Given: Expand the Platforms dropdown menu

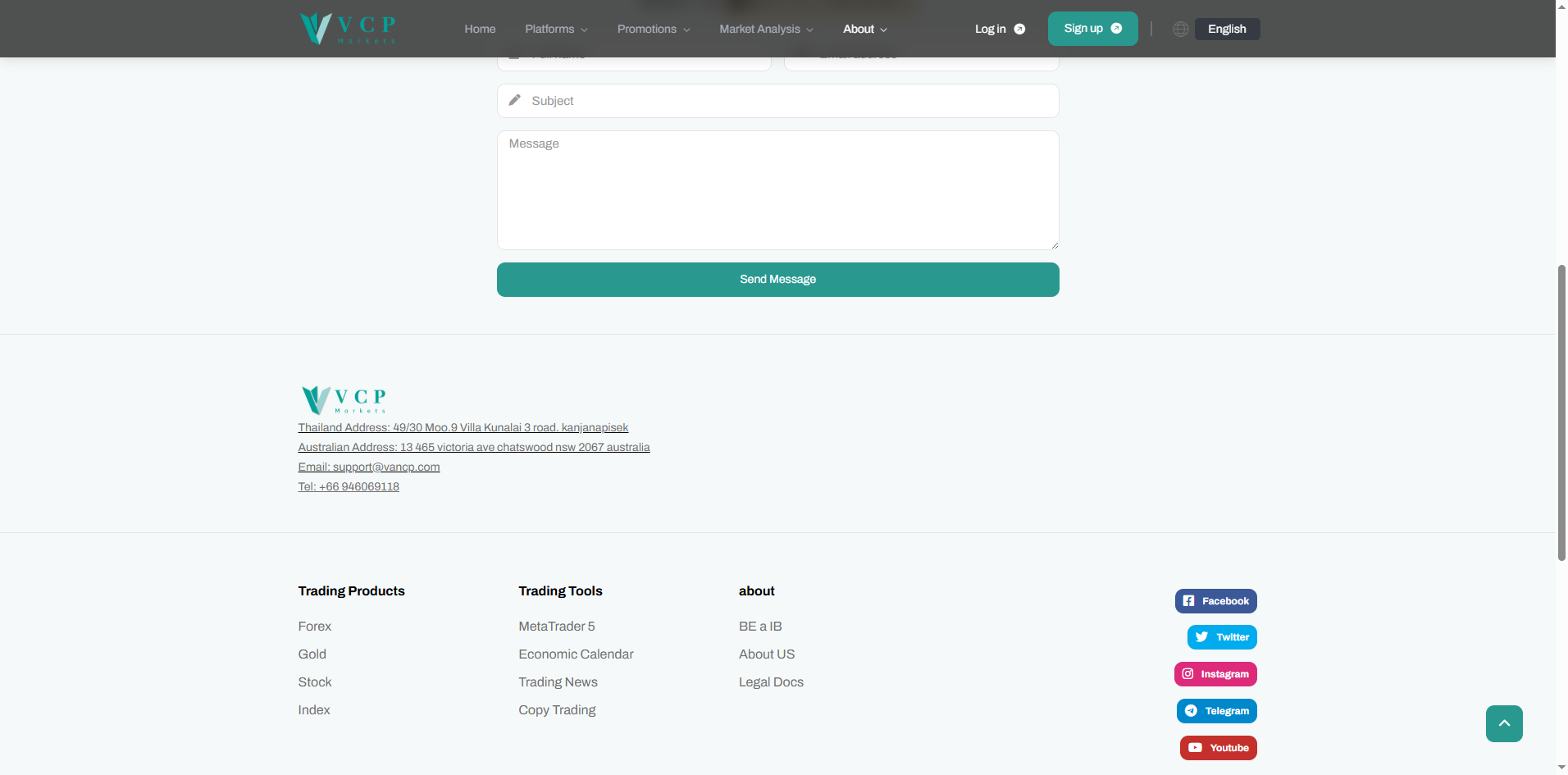Looking at the screenshot, I should (x=556, y=29).
